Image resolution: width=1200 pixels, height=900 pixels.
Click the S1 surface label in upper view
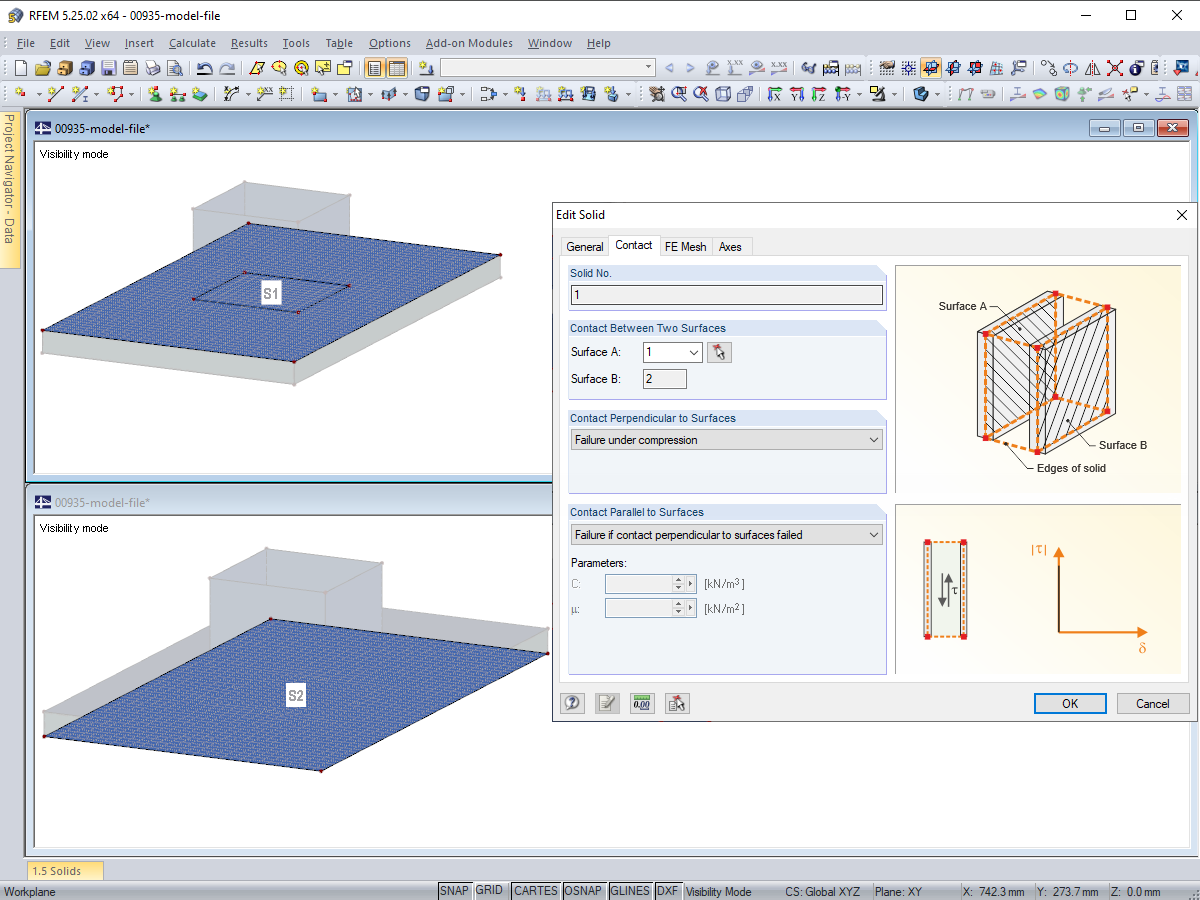tap(271, 293)
